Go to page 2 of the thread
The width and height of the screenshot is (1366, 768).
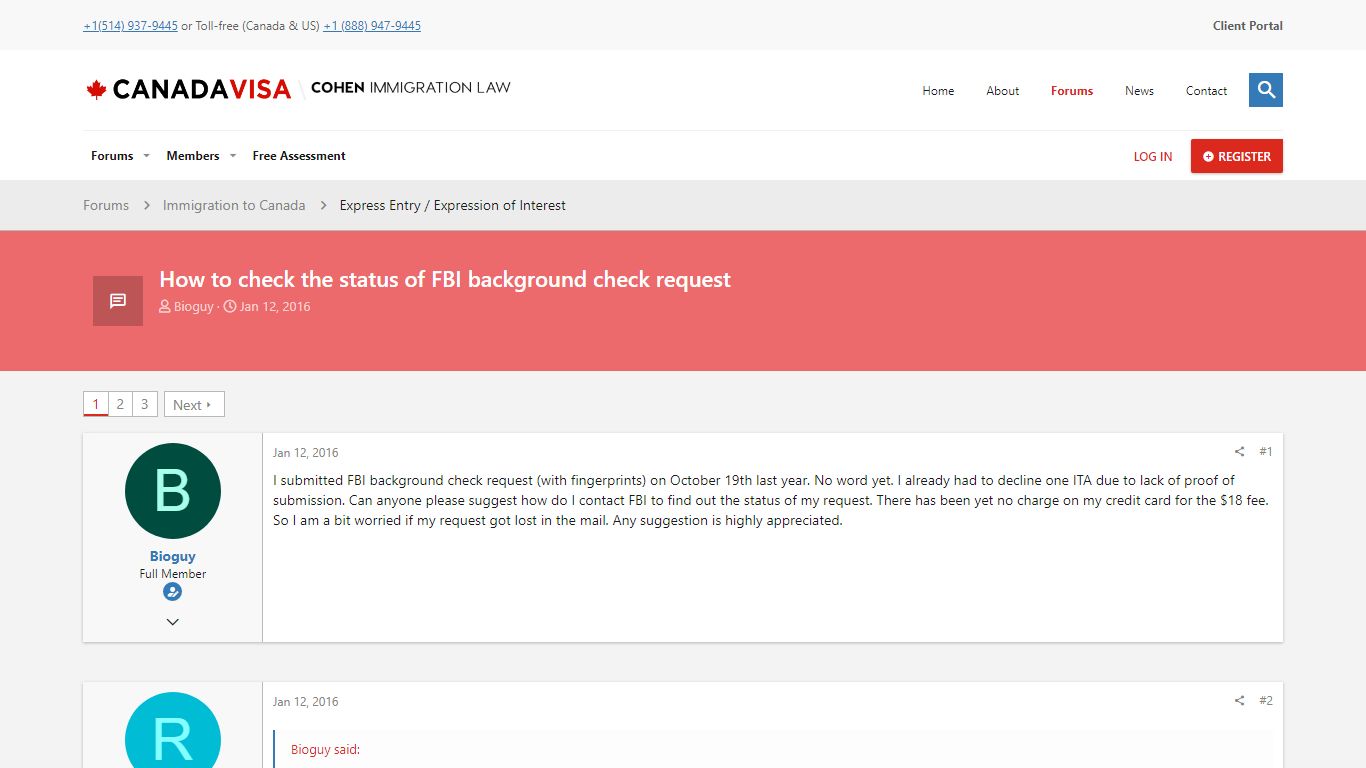[120, 404]
